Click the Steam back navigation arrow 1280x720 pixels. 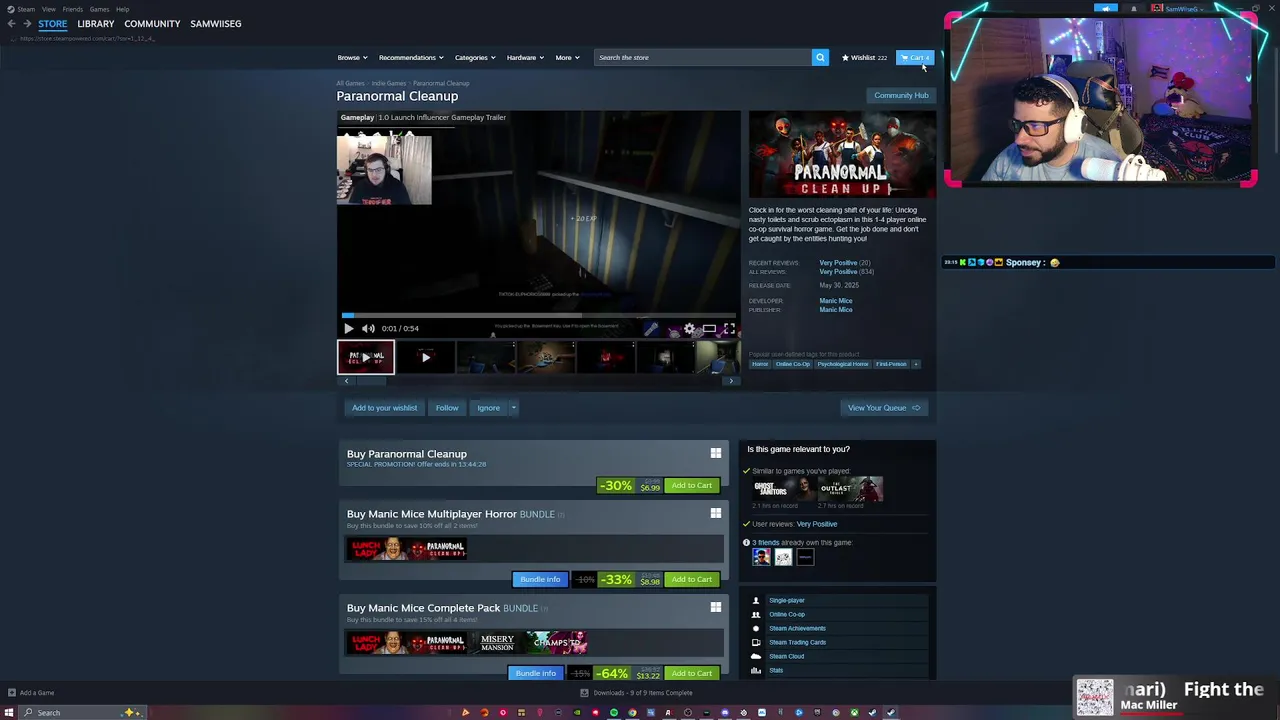(x=11, y=24)
